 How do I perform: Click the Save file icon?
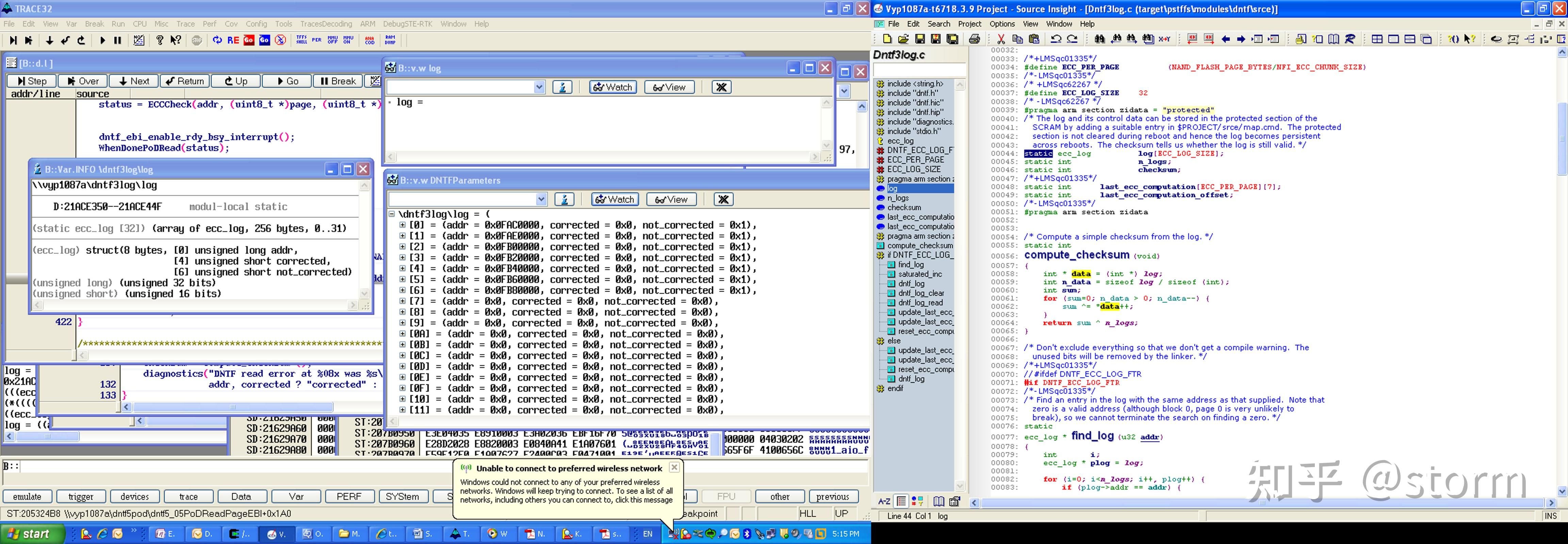pyautogui.click(x=920, y=39)
